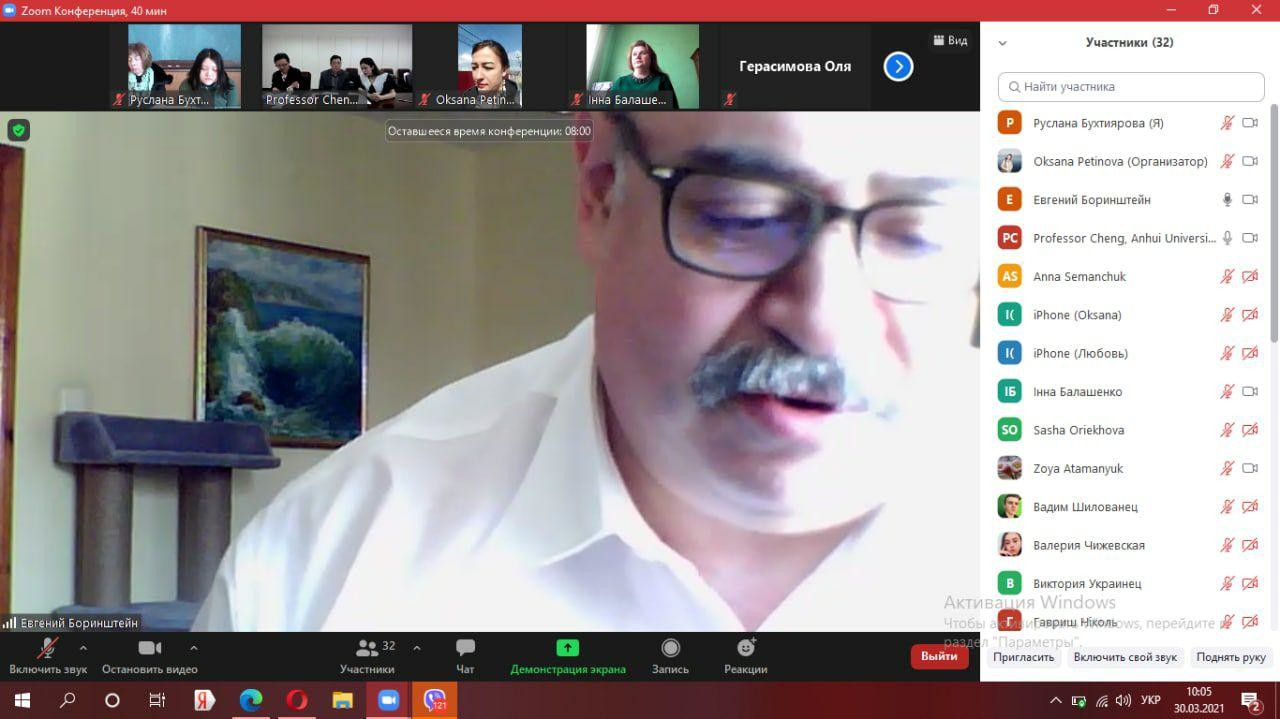1280x719 pixels.
Task: Open the Чат chat button
Action: (465, 656)
